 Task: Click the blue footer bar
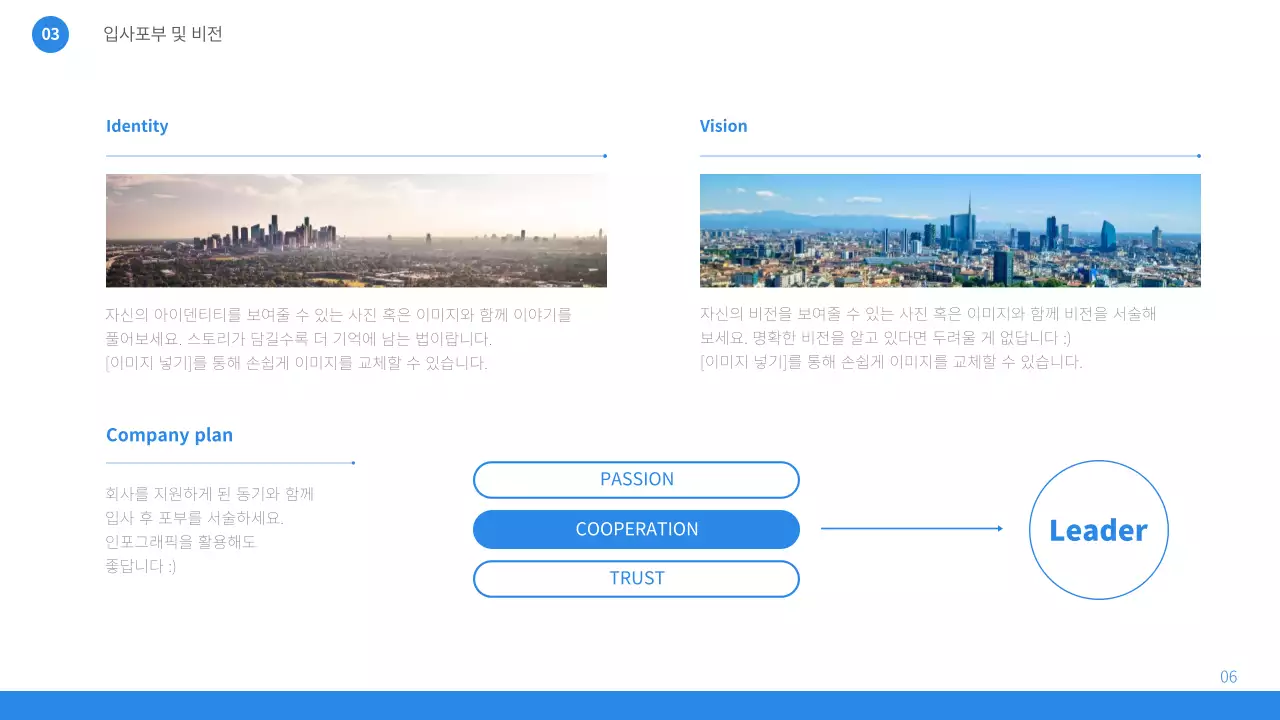pos(640,705)
